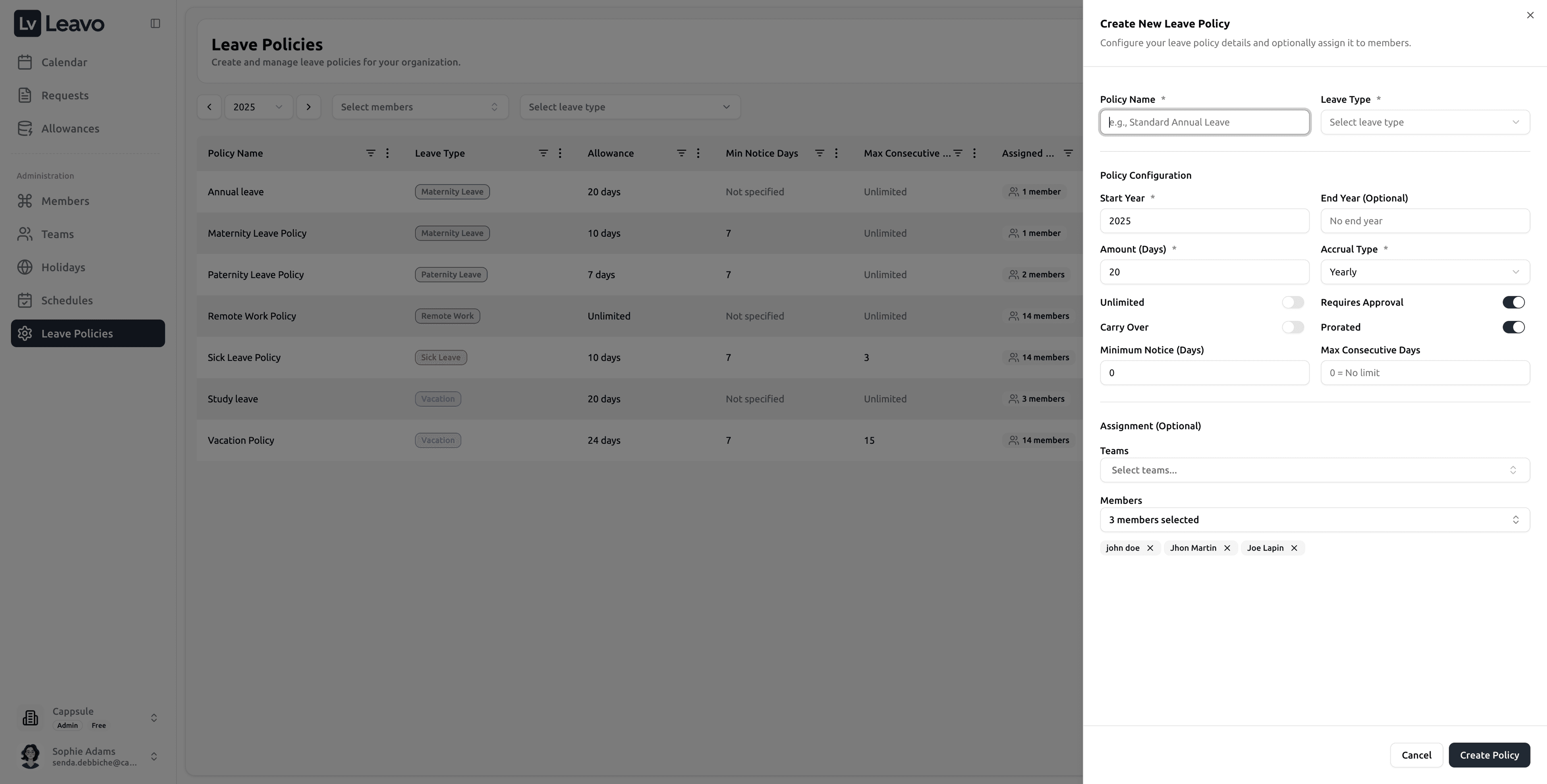Remove john doe from selected members
Image resolution: width=1547 pixels, height=784 pixels.
[1150, 548]
